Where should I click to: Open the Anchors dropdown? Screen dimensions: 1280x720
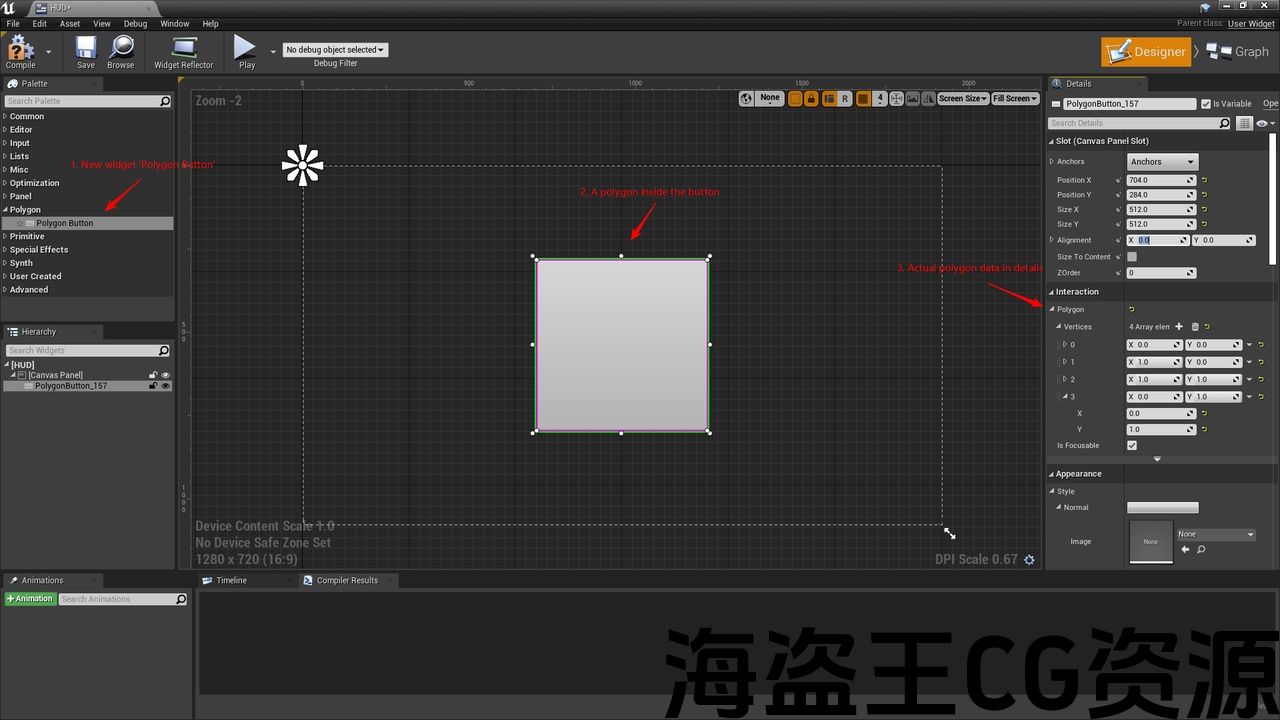point(1162,162)
